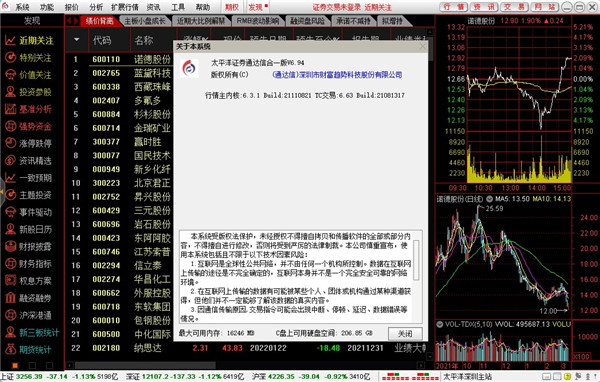Screen dimensions: 600x382
Task: Open the 财务指标 sidebar item
Action: (x=28, y=264)
